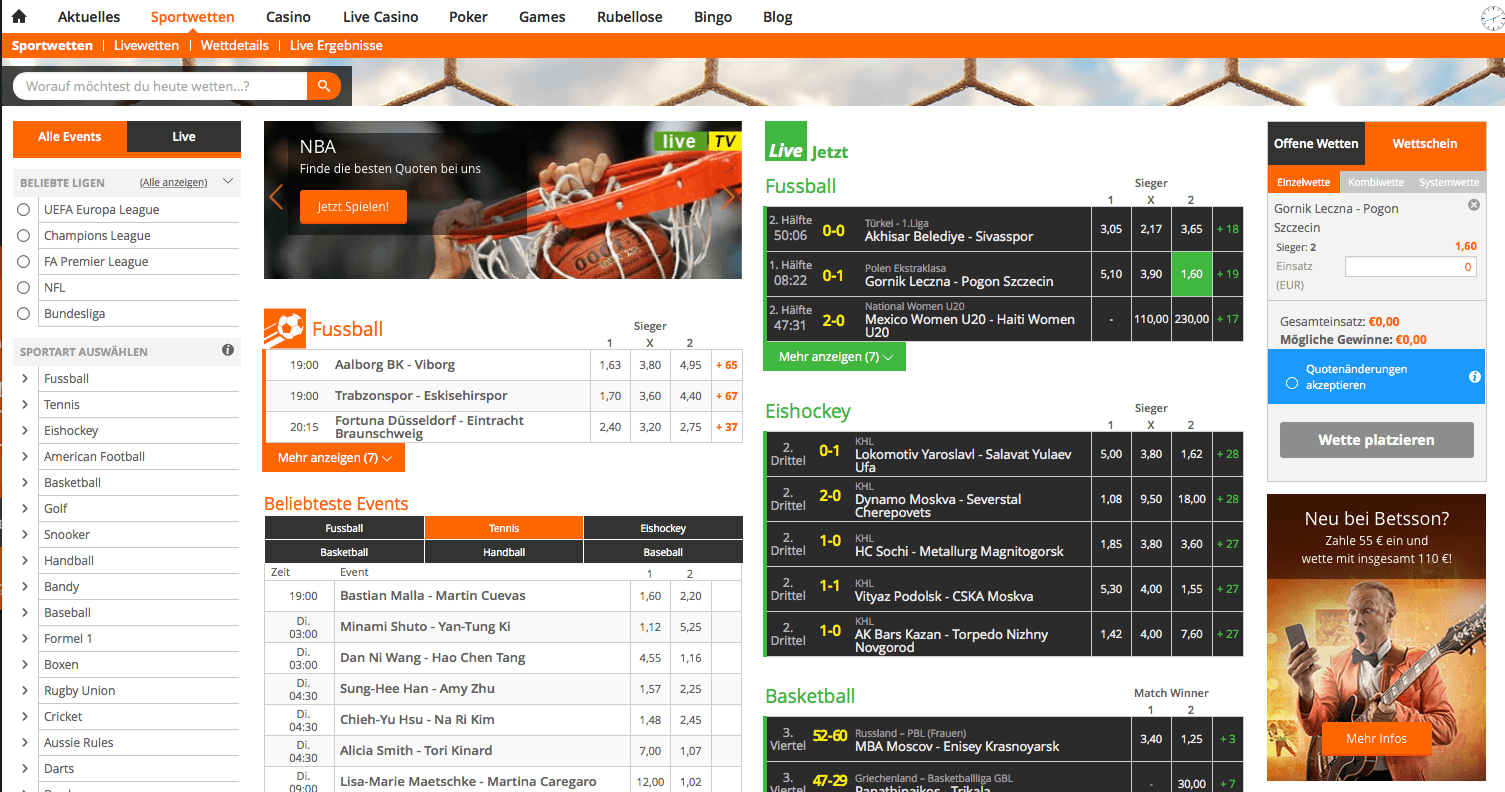Viewport: 1505px width, 792px height.
Task: Expand orange Mehr anzeigen (7) under Fussball
Action: click(x=334, y=457)
